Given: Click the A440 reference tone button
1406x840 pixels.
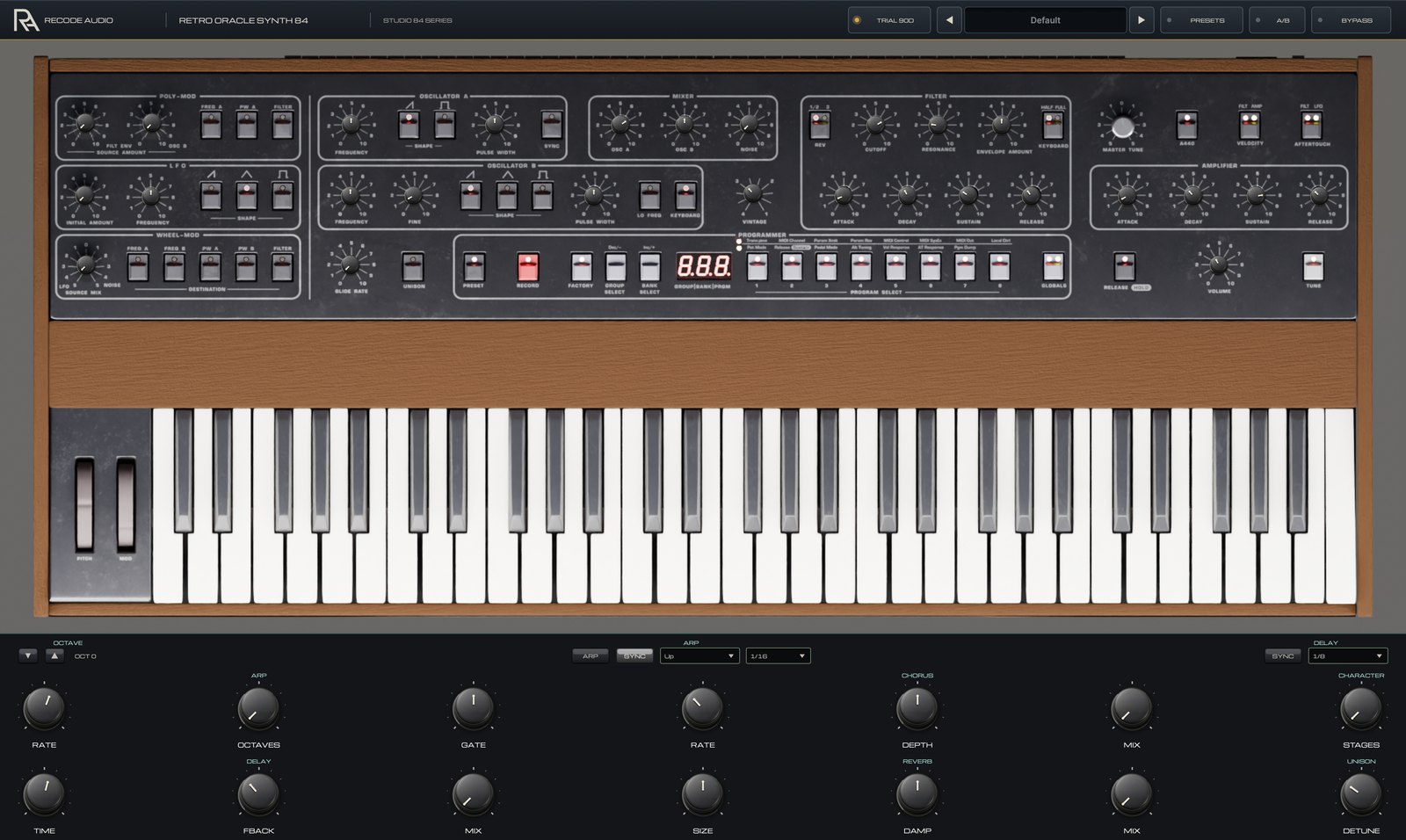Looking at the screenshot, I should 1187,125.
